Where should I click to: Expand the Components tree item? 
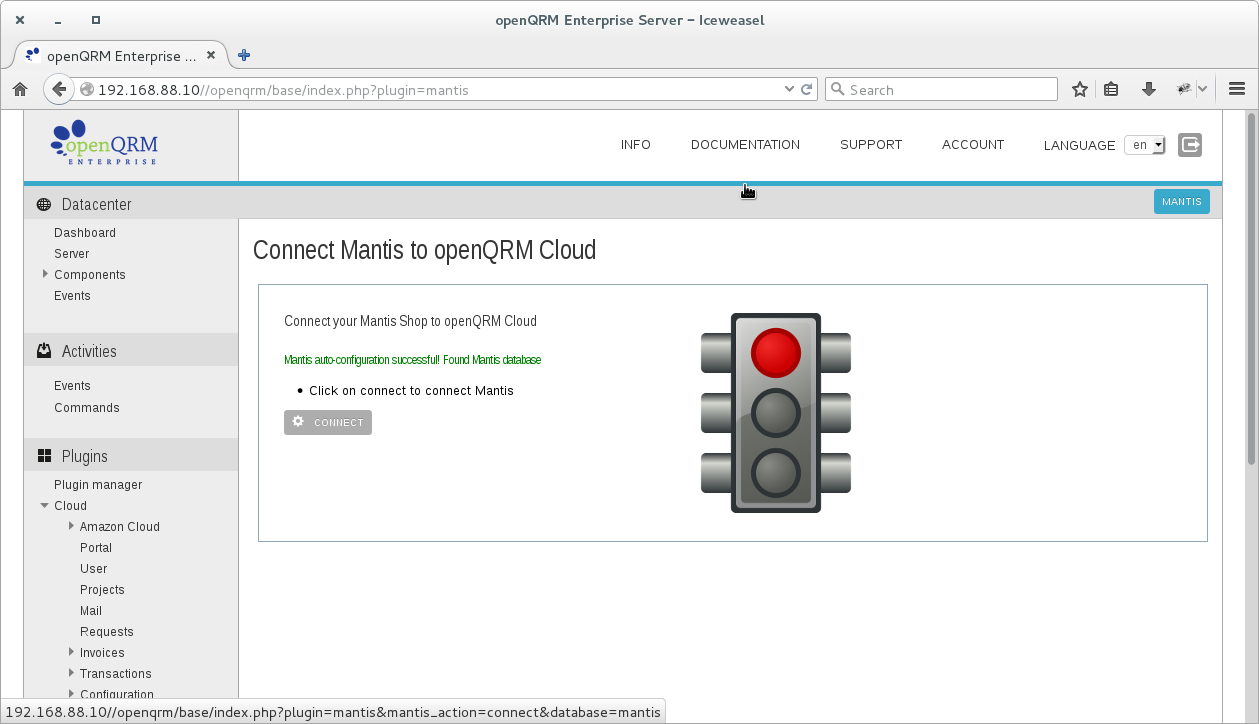point(45,274)
